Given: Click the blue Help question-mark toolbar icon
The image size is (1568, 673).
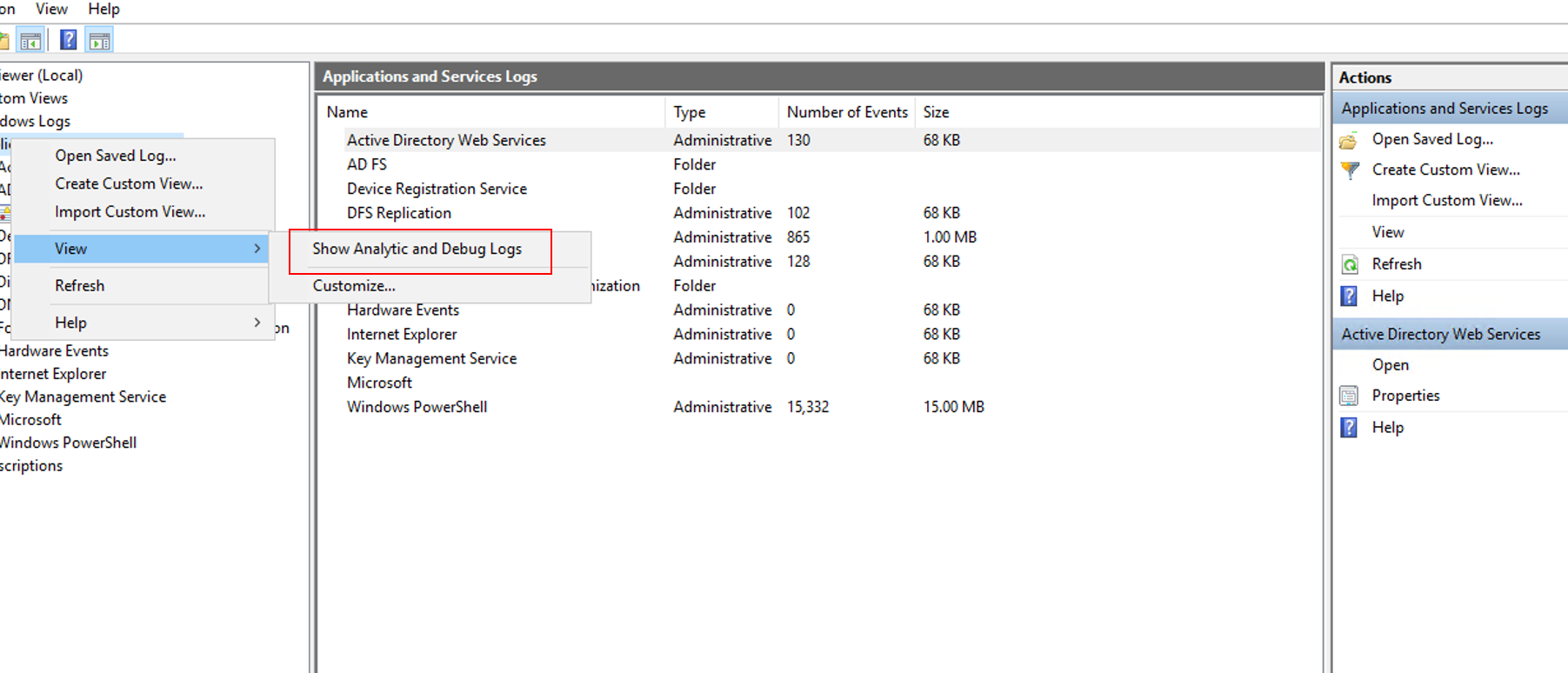Looking at the screenshot, I should coord(68,40).
